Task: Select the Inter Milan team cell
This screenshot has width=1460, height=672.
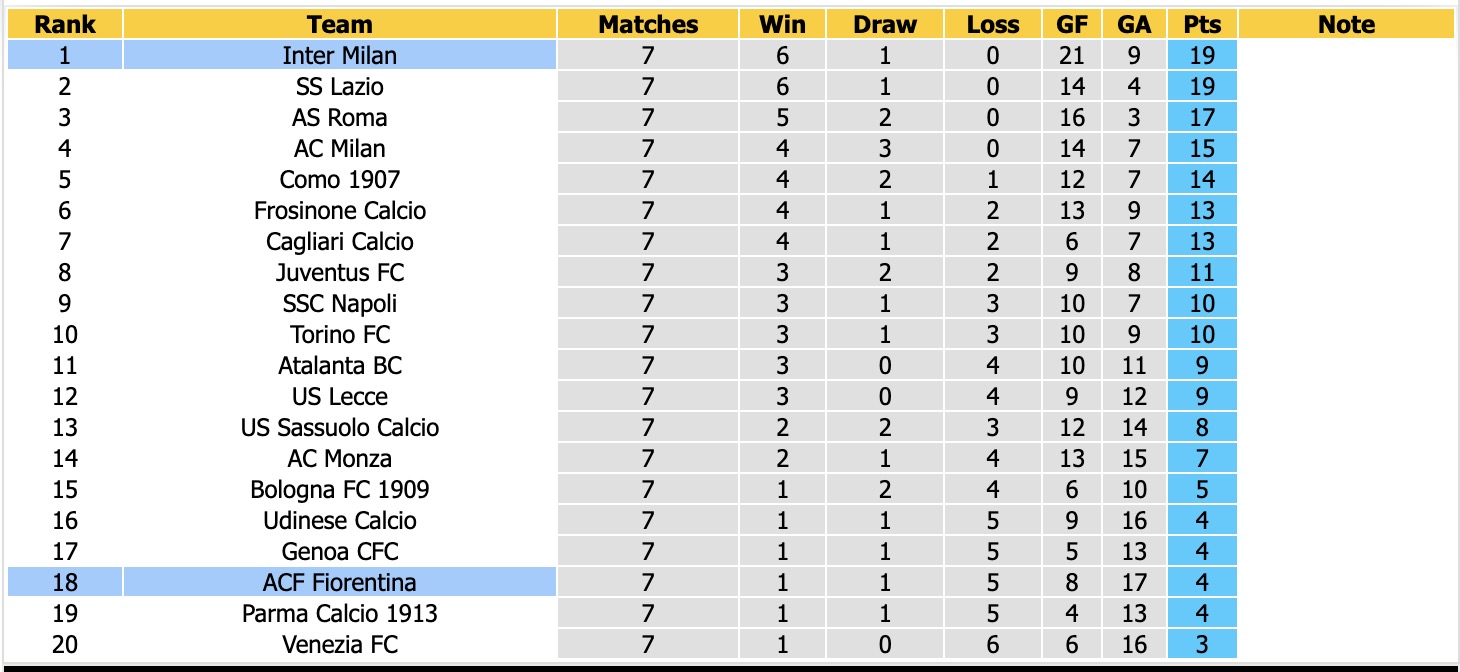Action: (340, 55)
